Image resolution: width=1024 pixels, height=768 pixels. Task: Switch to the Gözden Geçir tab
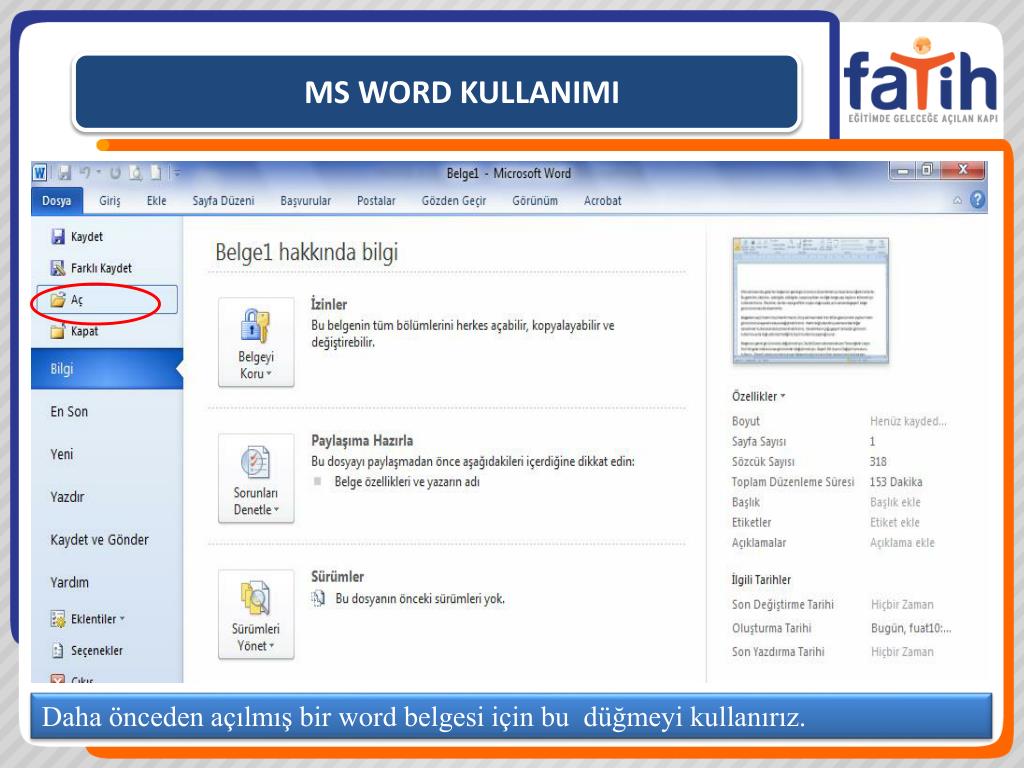coord(454,200)
